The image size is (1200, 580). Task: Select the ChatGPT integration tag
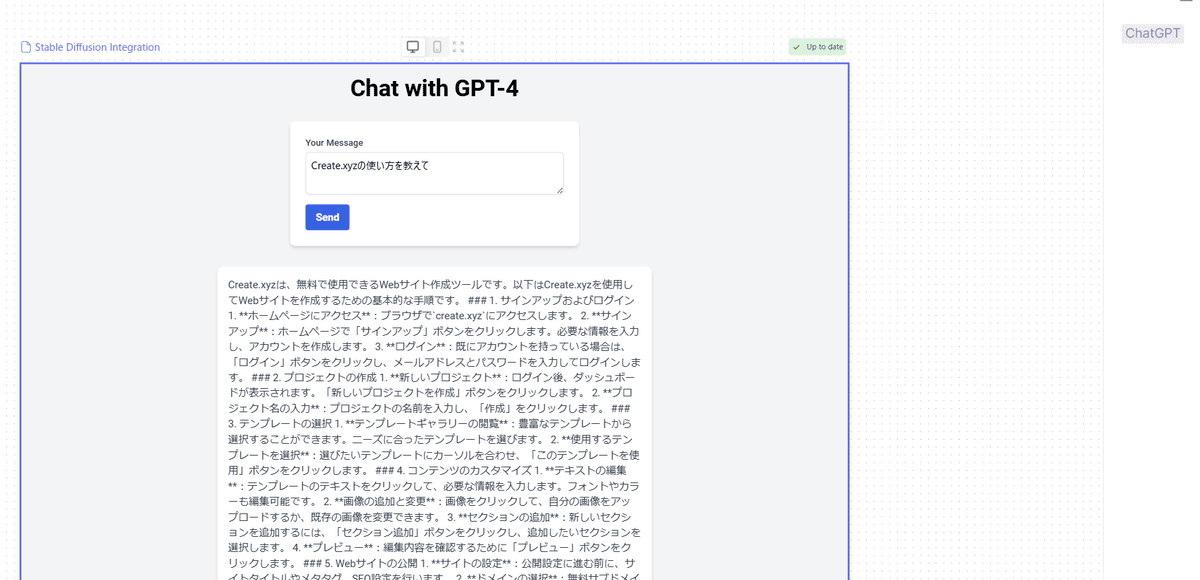point(1152,33)
